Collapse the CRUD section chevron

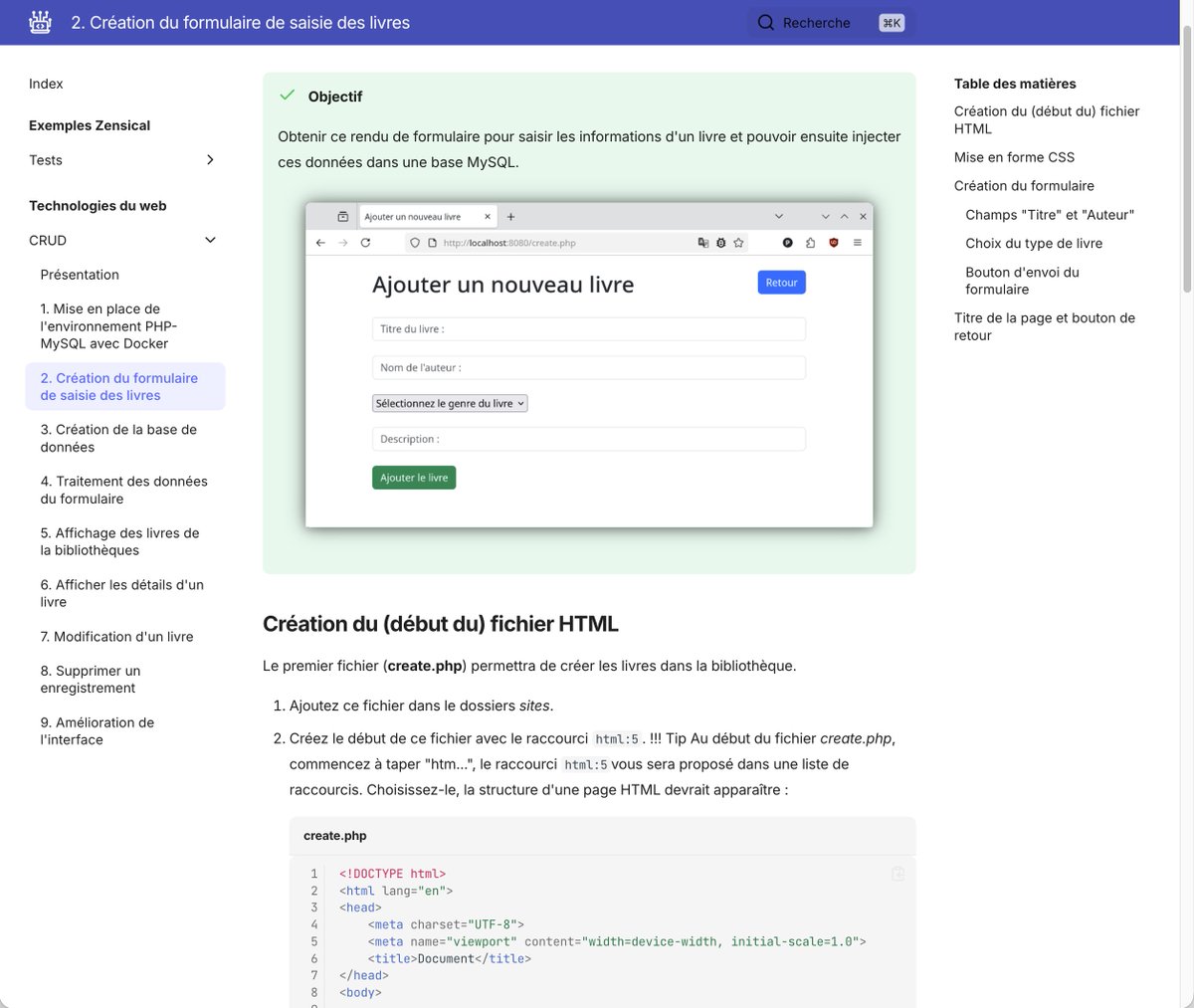pos(210,240)
